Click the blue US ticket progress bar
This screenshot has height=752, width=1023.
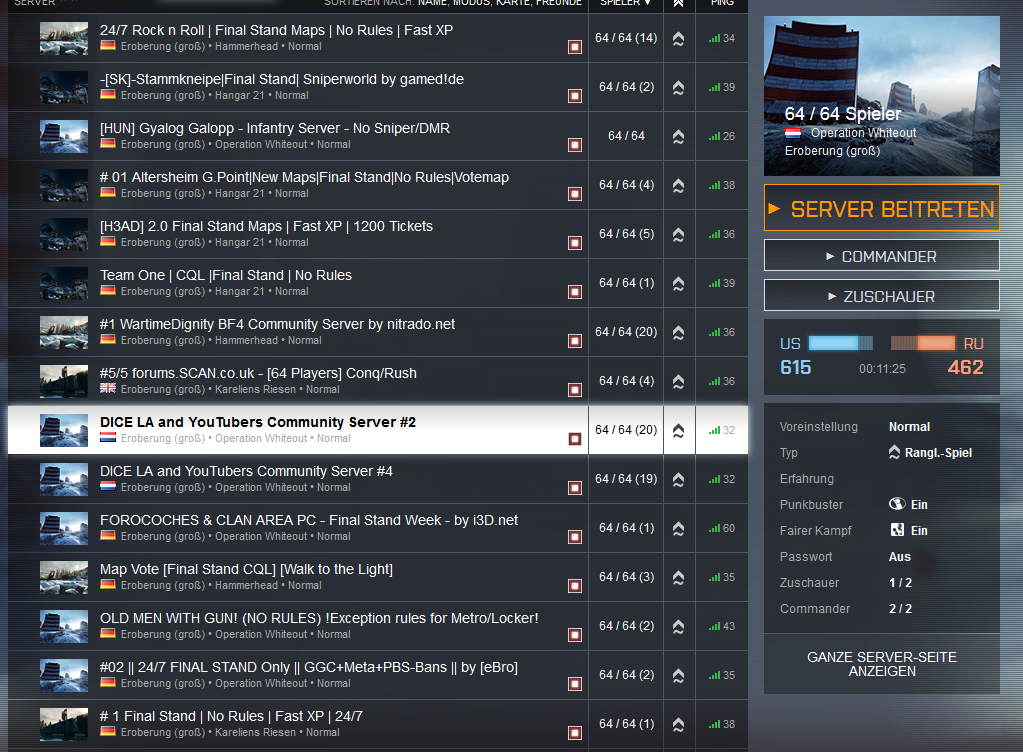(840, 343)
